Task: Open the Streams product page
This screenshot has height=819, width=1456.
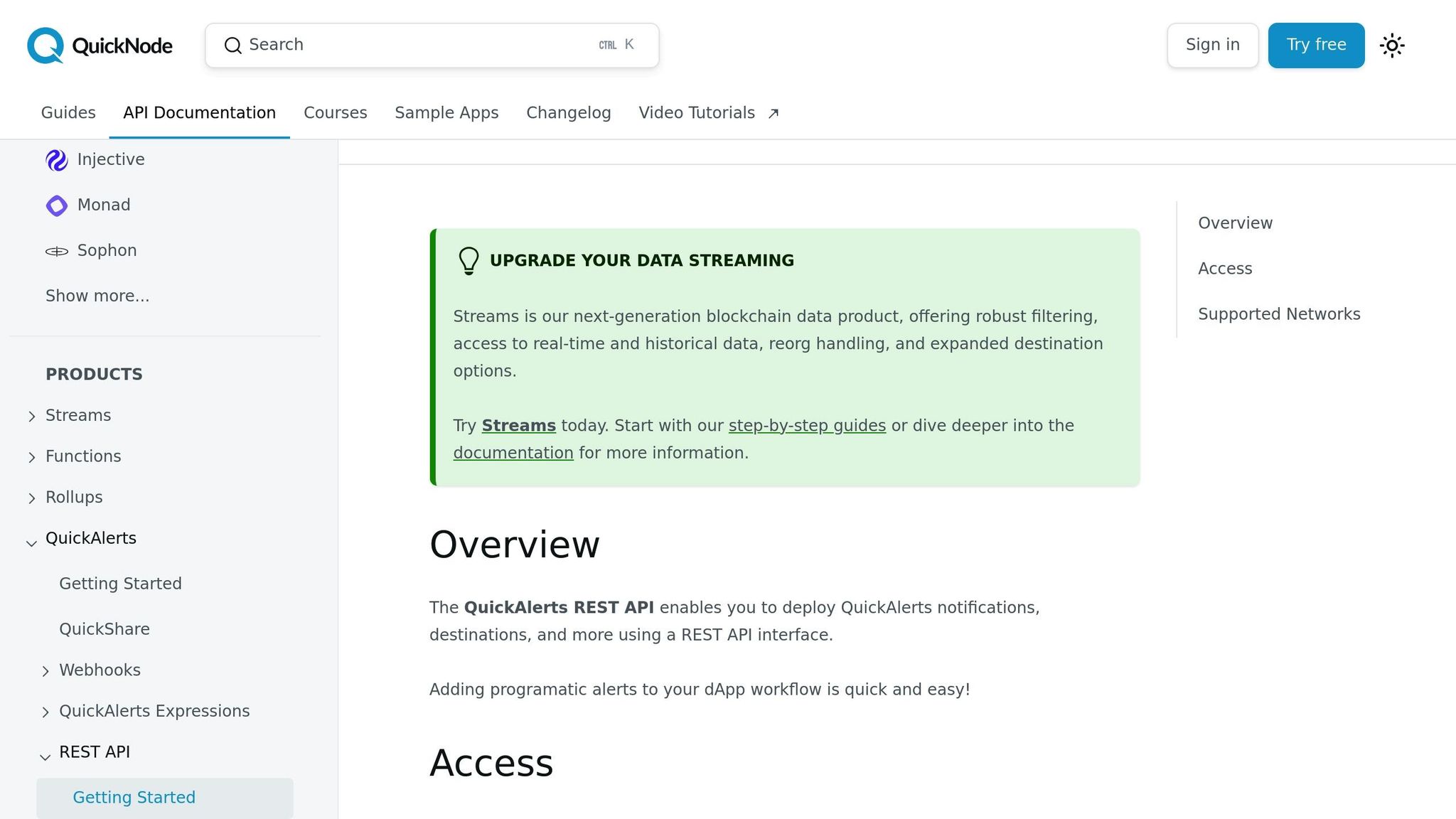Action: 78,415
